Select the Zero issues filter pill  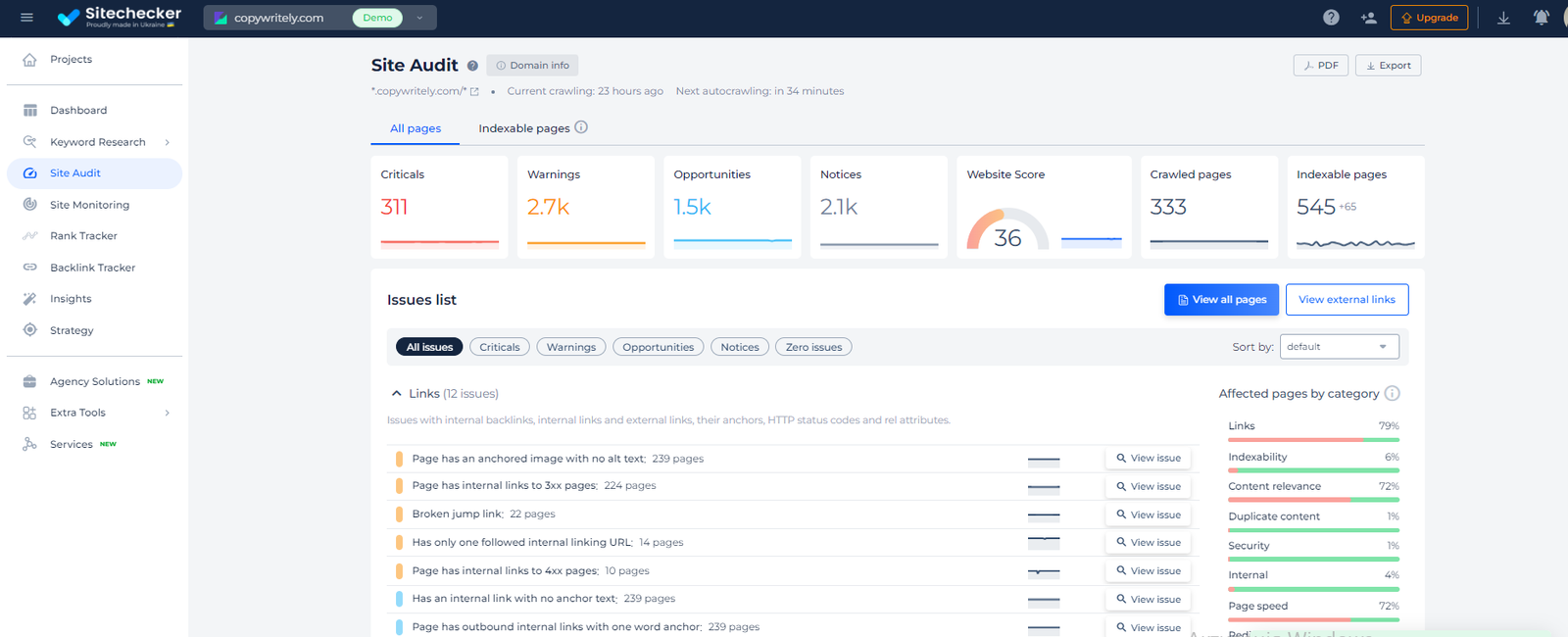click(x=813, y=347)
